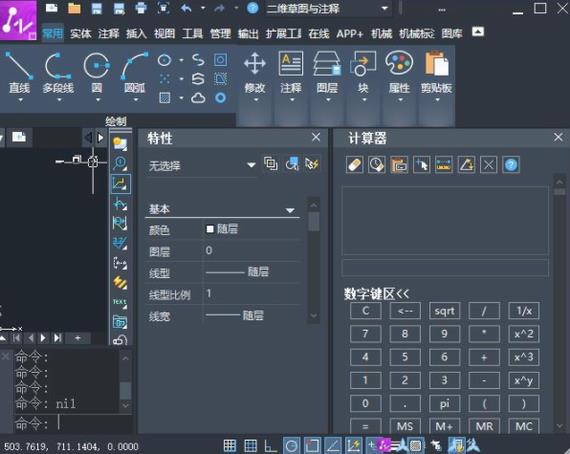Viewport: 570px width, 454px height.
Task: Toggle object snap tracking in status bar
Action: pos(333,446)
